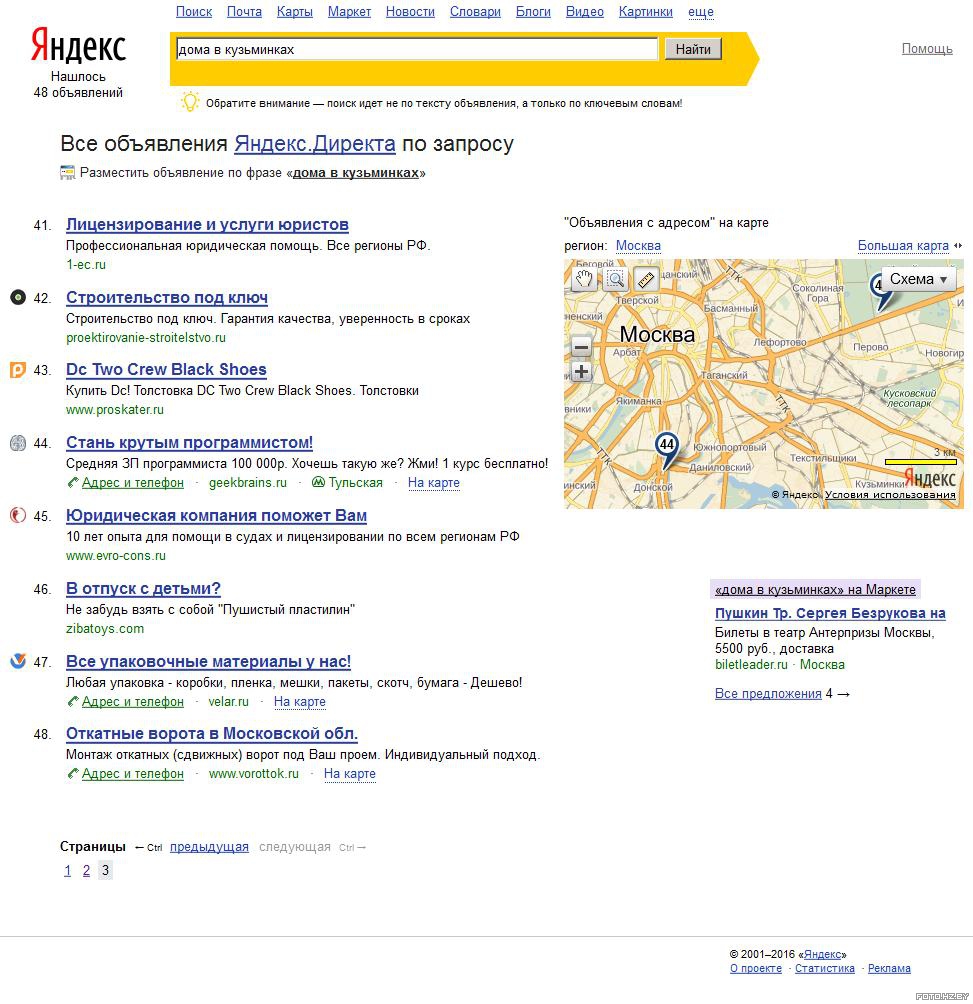The image size is (973, 1004).
Task: Open ad Юридическая компания поможет Вам
Action: [216, 515]
